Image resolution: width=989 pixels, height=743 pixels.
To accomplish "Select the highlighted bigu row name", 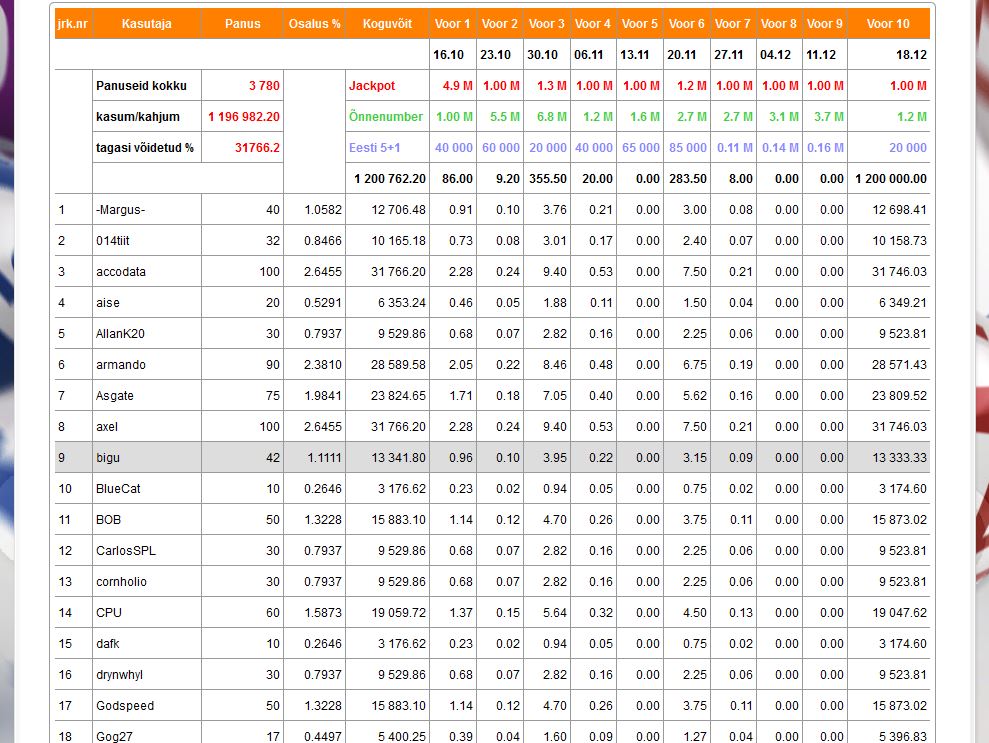I will pyautogui.click(x=108, y=458).
